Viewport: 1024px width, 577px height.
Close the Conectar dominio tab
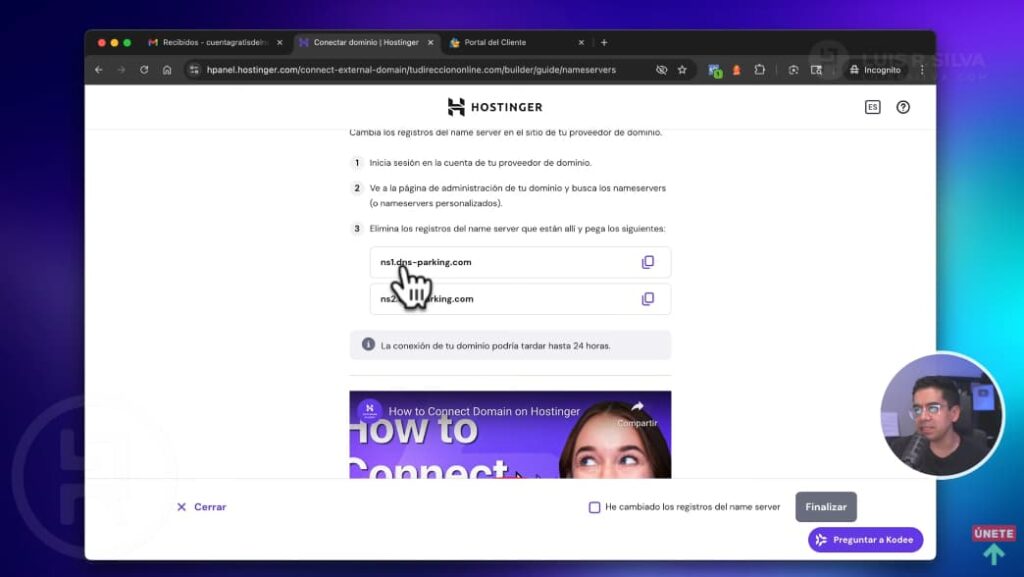click(x=430, y=42)
